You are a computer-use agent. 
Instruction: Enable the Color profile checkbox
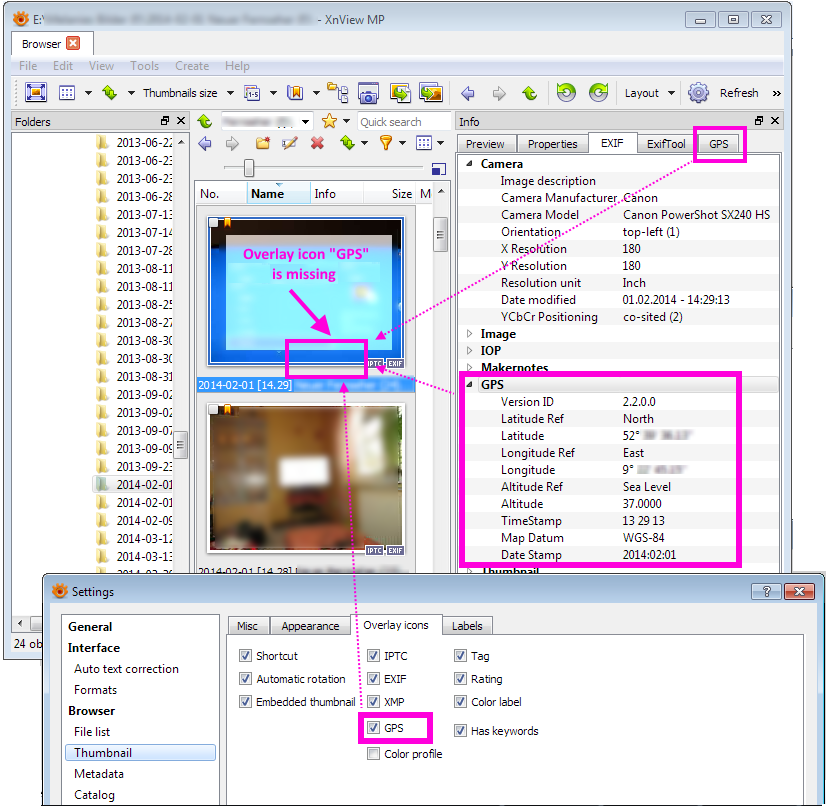tap(374, 754)
